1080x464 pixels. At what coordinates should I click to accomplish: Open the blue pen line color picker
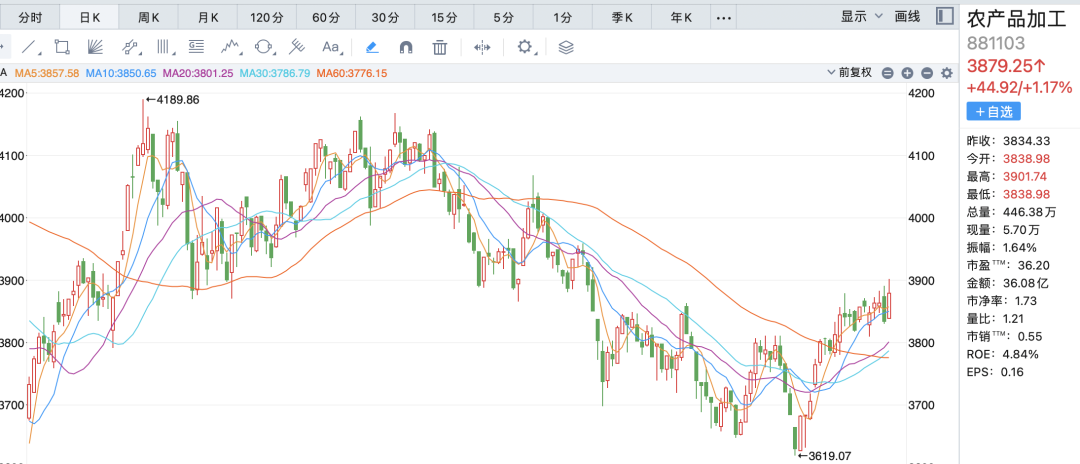pos(371,46)
